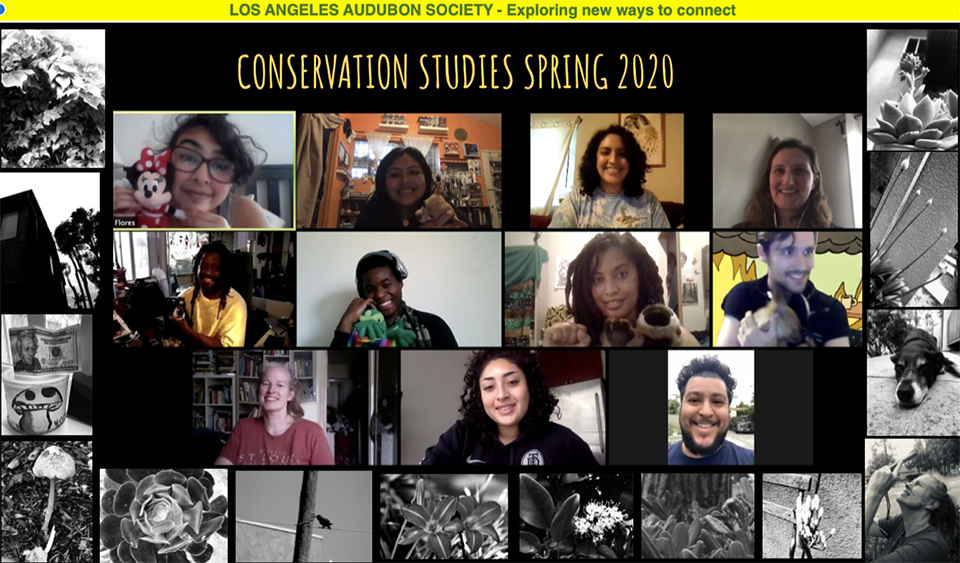The width and height of the screenshot is (960, 563).
Task: Select the video tile of participant wearing earbuds
Action: click(x=787, y=171)
